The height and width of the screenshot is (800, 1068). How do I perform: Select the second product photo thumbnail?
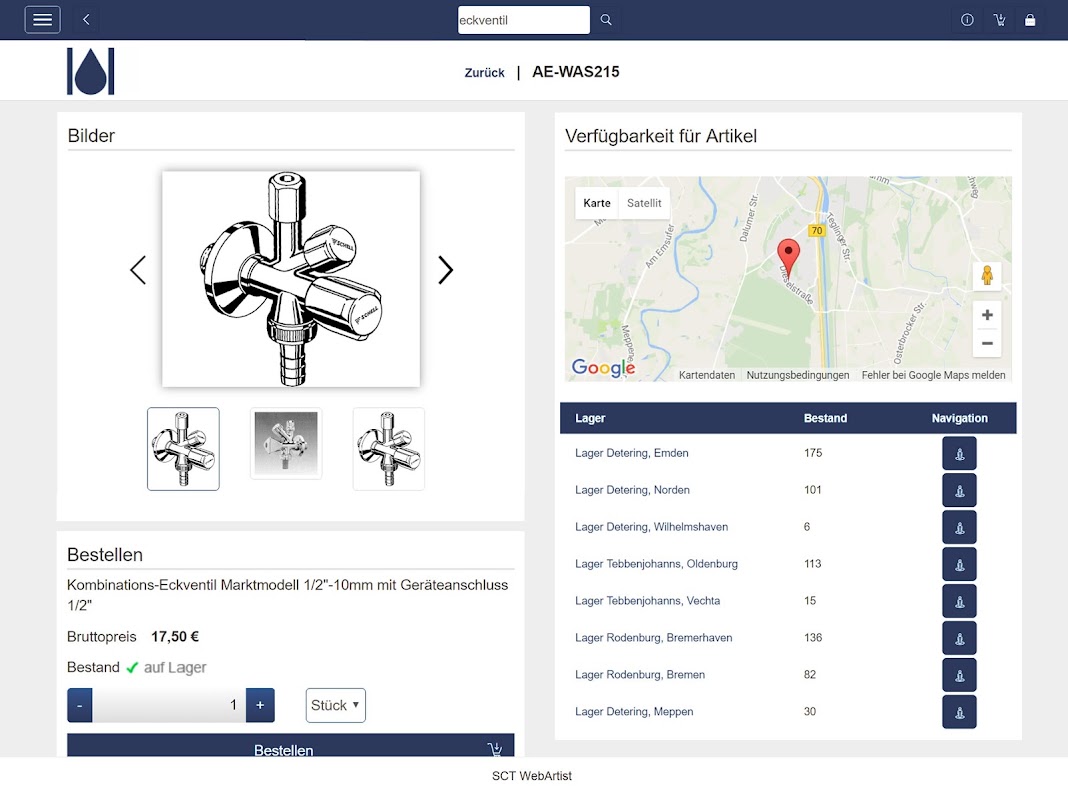tap(286, 444)
